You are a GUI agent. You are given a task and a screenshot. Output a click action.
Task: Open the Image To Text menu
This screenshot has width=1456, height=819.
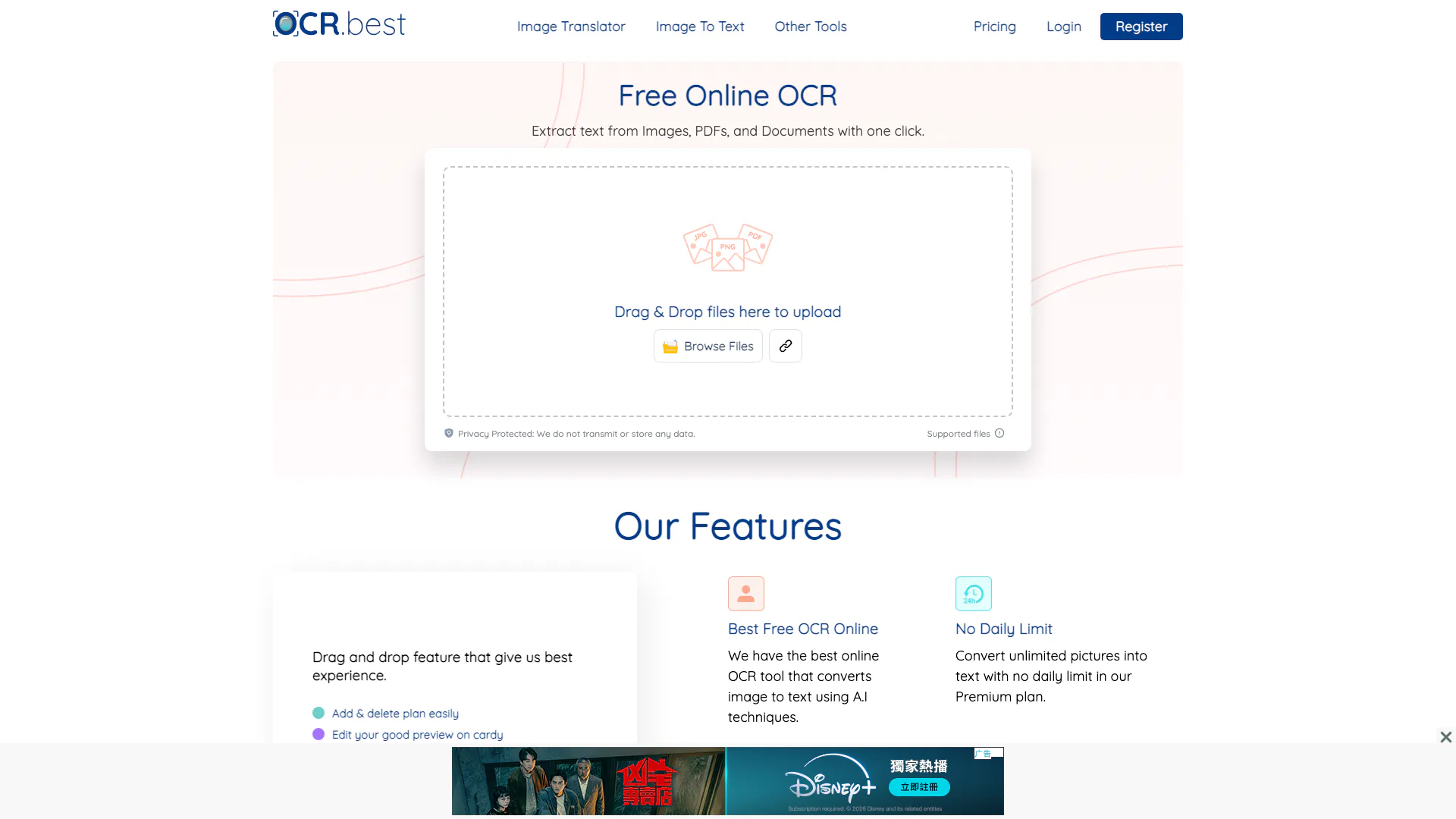click(x=699, y=27)
